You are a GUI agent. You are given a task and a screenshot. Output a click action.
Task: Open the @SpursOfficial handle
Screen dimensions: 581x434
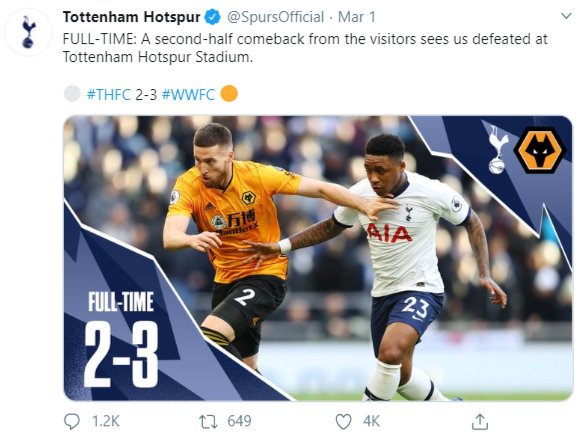[x=275, y=17]
